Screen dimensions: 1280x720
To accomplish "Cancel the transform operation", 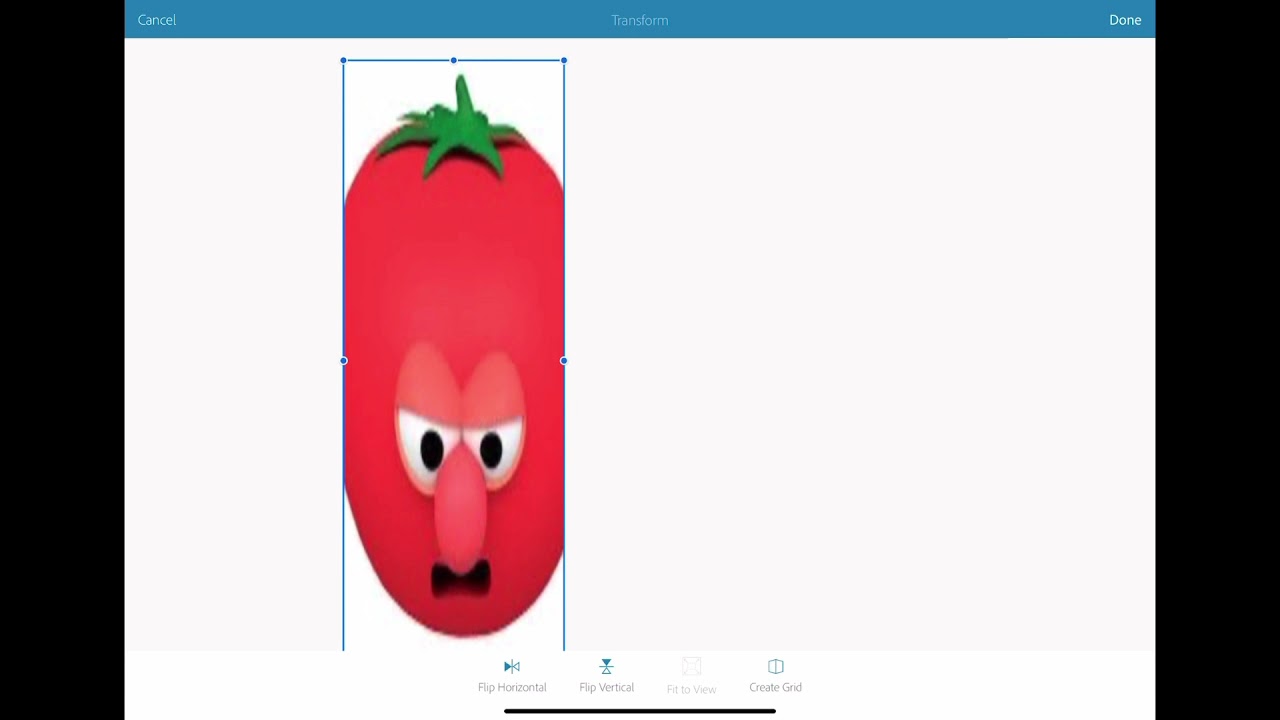I will (157, 20).
